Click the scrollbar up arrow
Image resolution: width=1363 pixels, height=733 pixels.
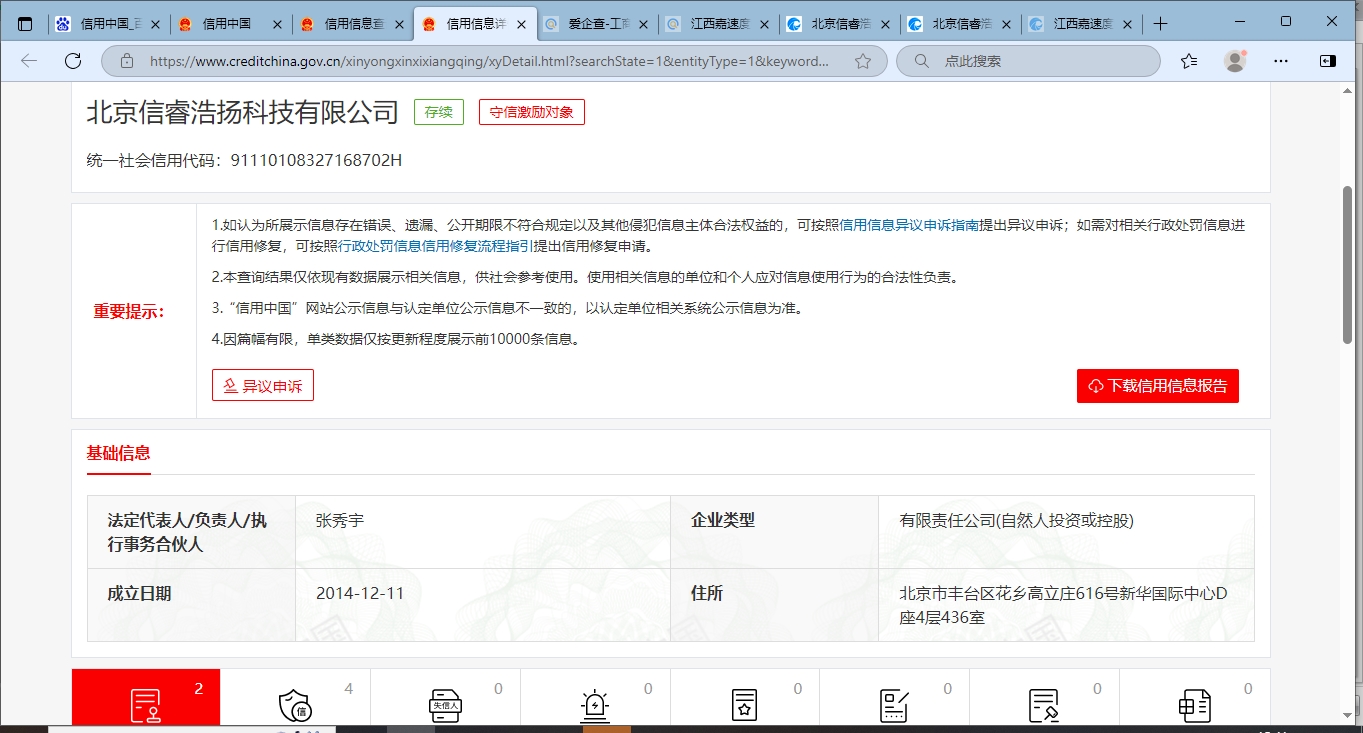1347,90
